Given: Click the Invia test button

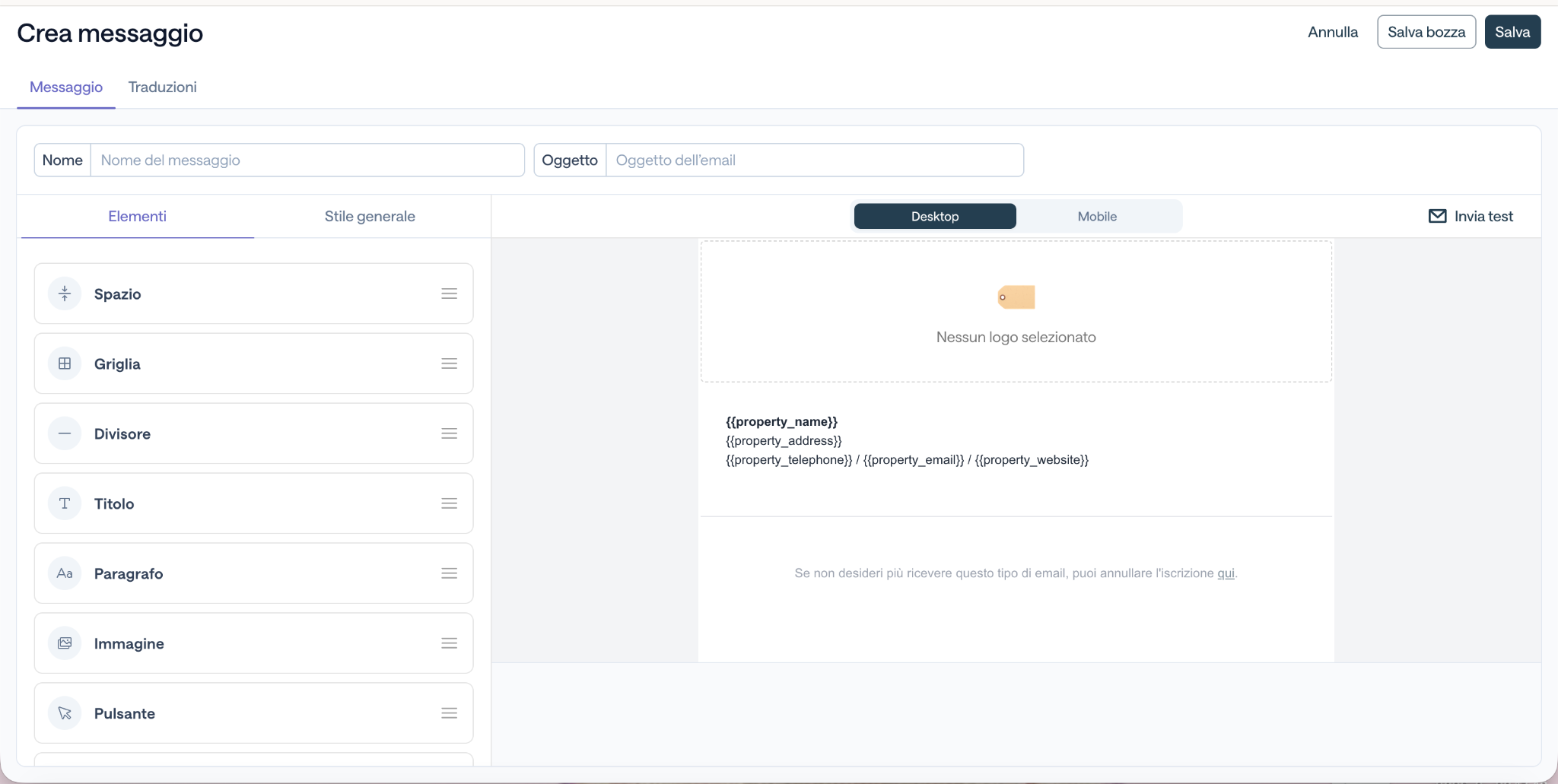Looking at the screenshot, I should tap(1471, 216).
